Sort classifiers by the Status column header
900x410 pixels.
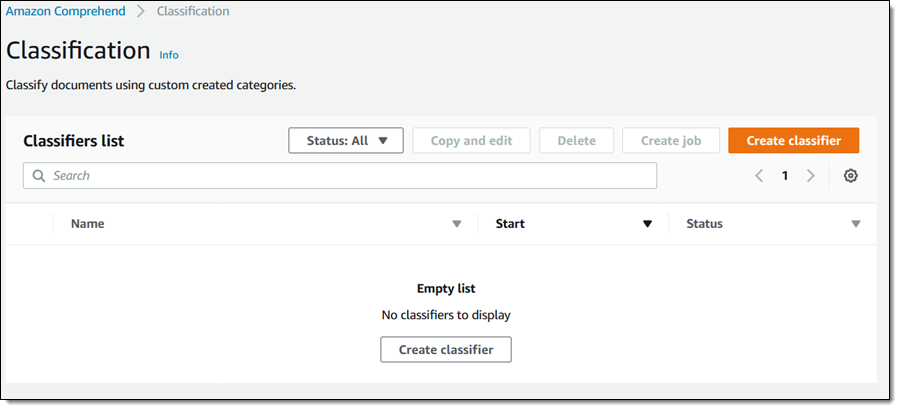click(704, 224)
